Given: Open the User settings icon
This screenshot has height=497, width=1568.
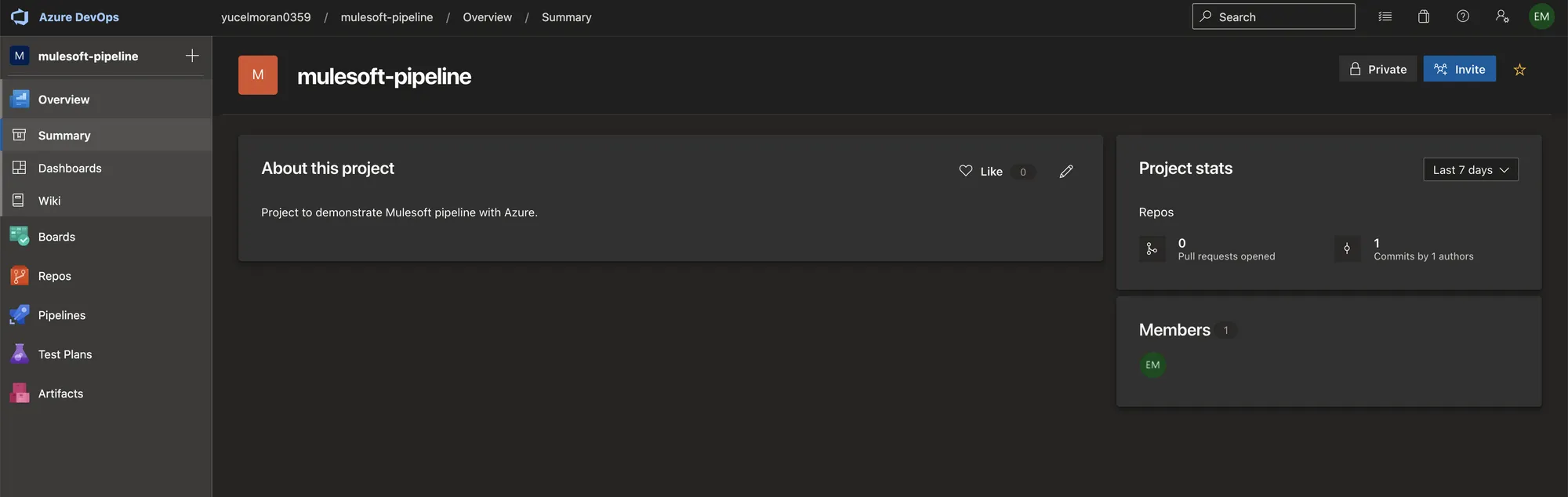Looking at the screenshot, I should 1502,16.
